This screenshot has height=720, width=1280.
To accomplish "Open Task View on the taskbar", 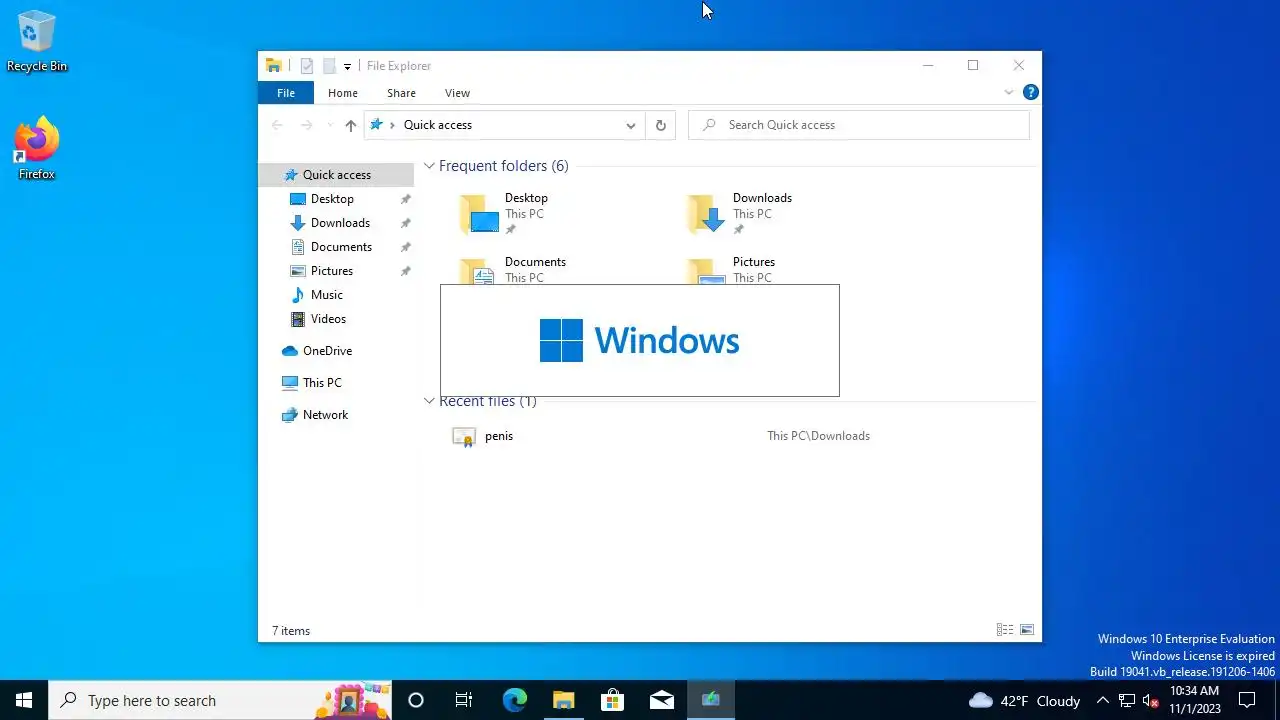I will pos(464,700).
